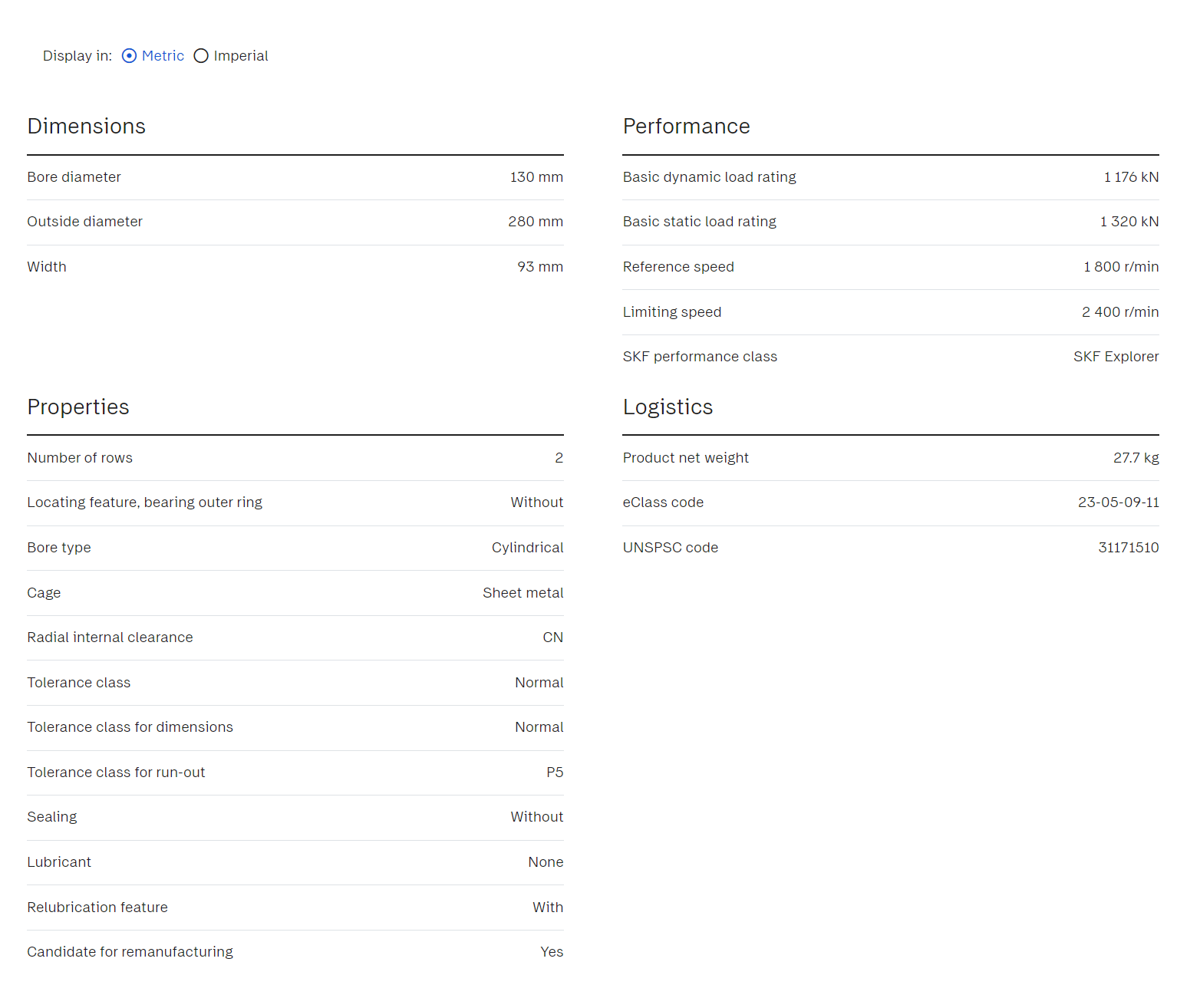Click the Properties section heading

pyautogui.click(x=77, y=407)
